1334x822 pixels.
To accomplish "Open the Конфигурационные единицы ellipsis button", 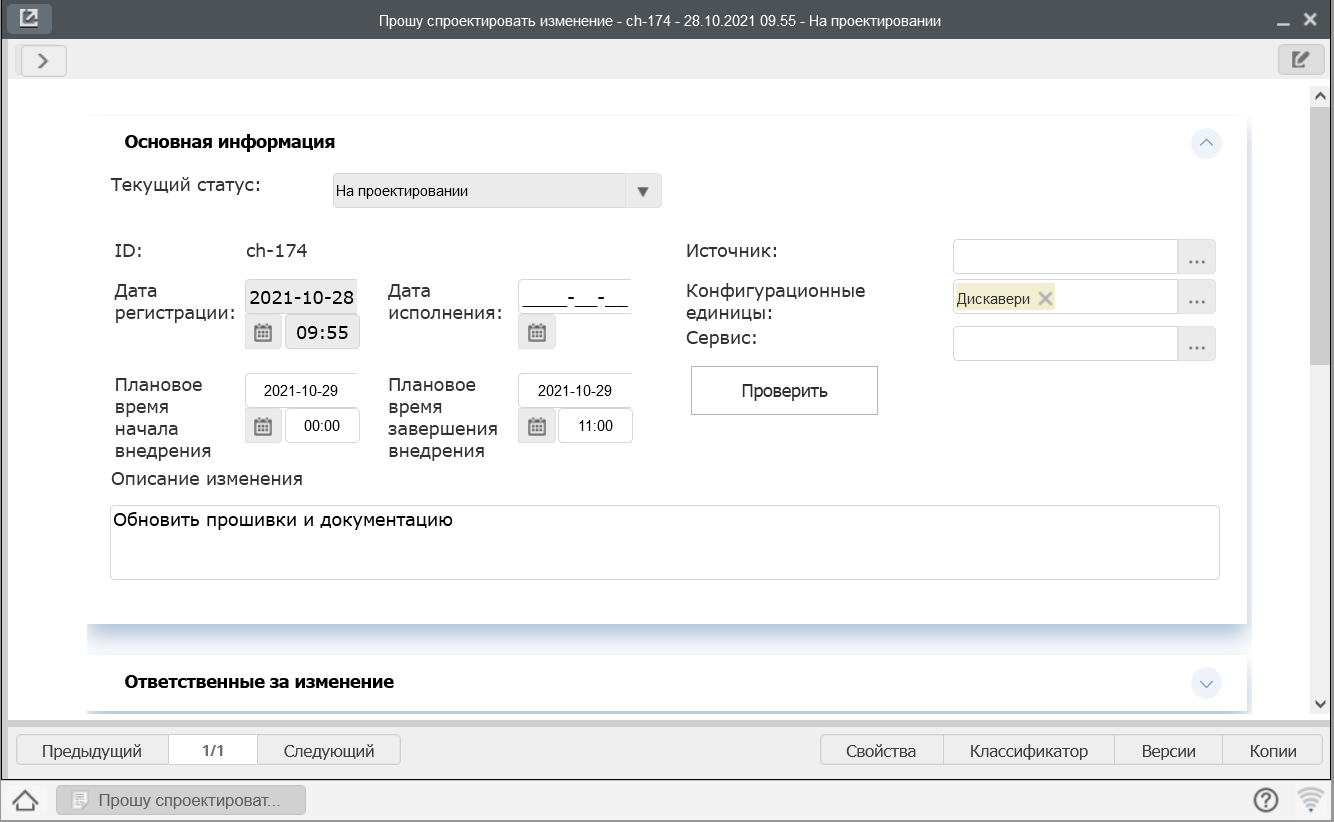I will point(1197,297).
